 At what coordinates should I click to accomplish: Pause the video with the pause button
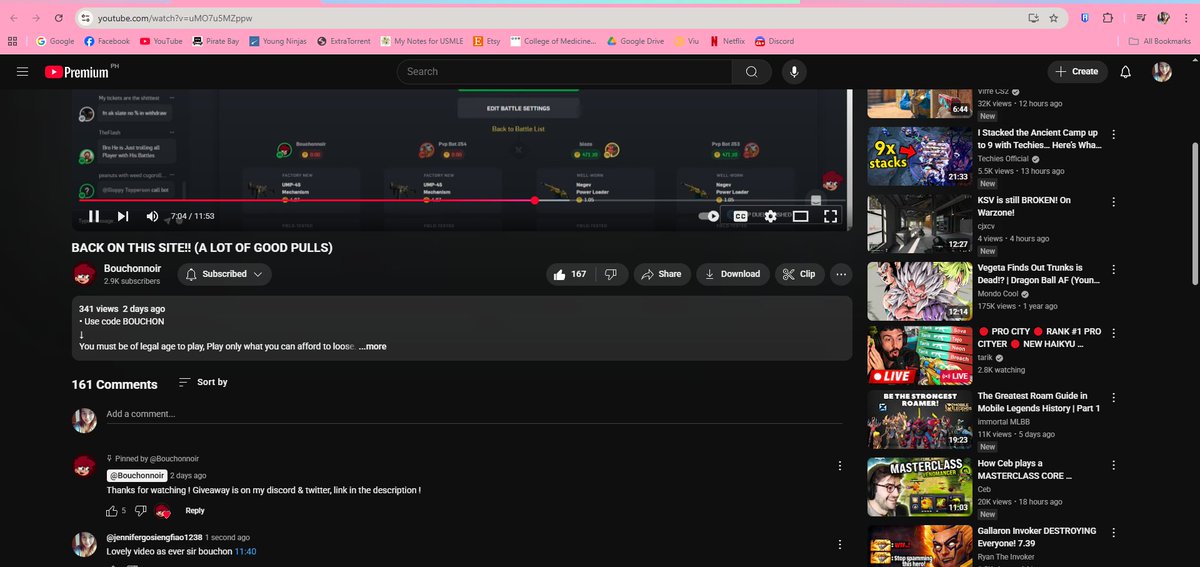93,216
